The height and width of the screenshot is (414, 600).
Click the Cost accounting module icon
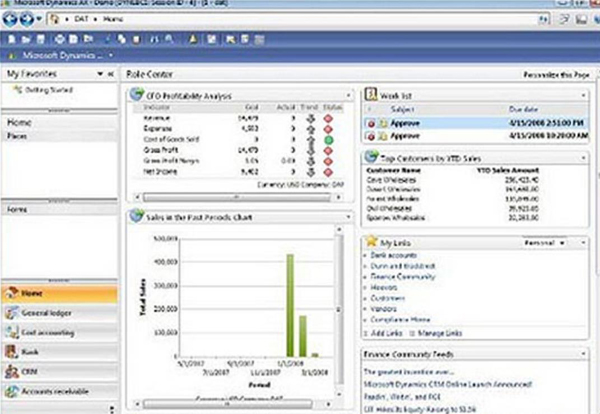[11, 333]
